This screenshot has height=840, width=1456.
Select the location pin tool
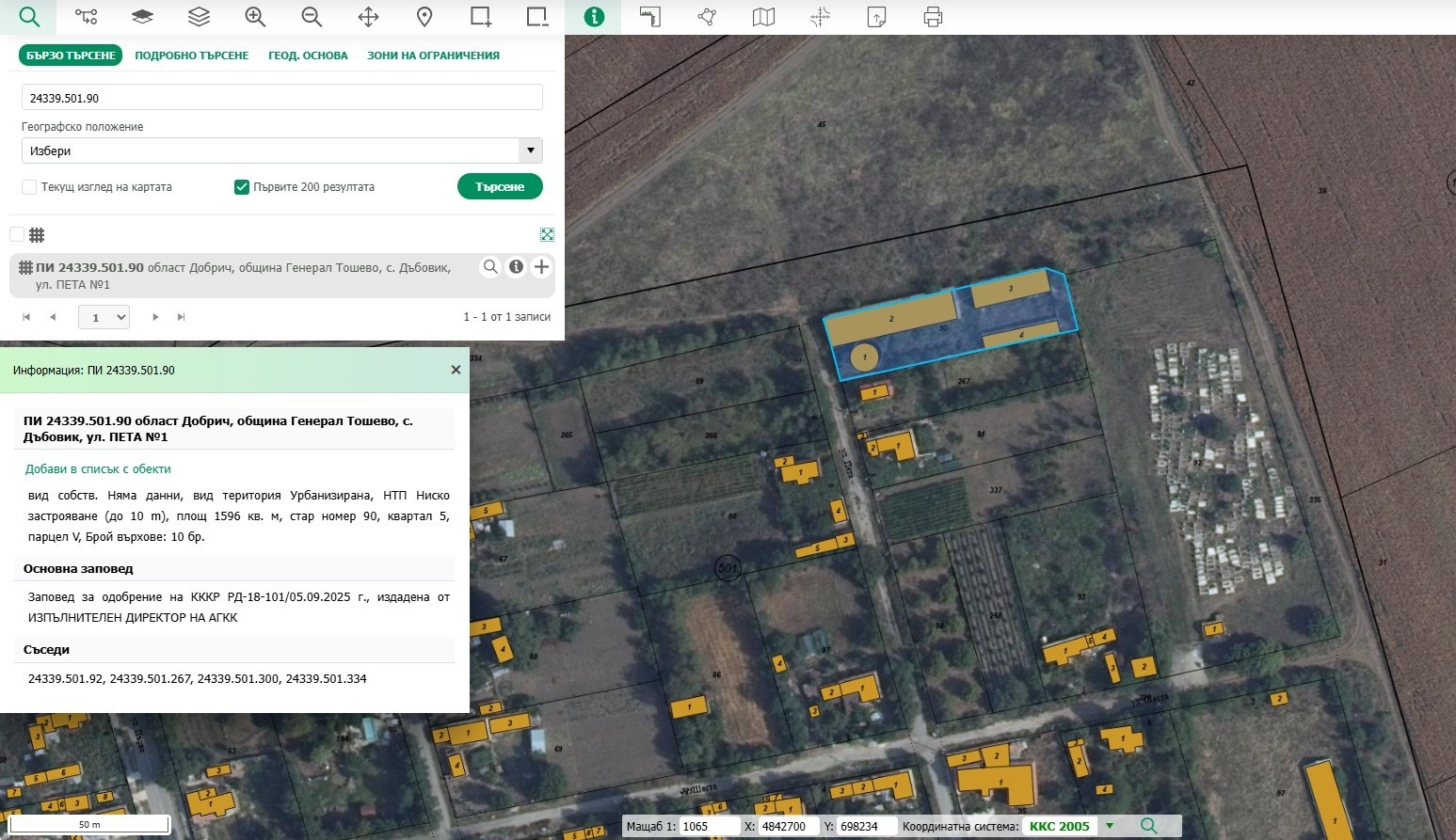pos(424,17)
